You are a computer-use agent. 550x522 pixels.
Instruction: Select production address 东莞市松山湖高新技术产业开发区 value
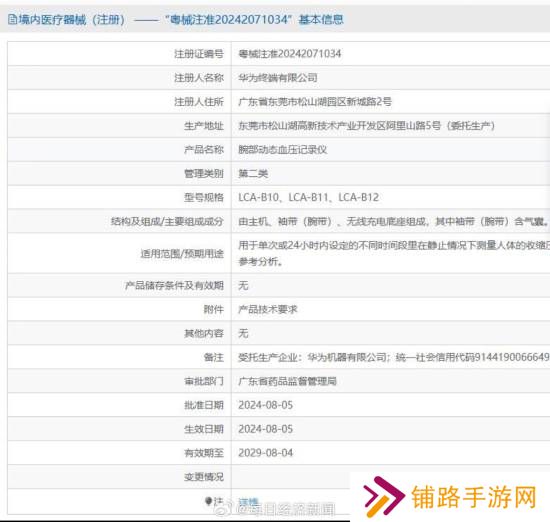tap(366, 126)
